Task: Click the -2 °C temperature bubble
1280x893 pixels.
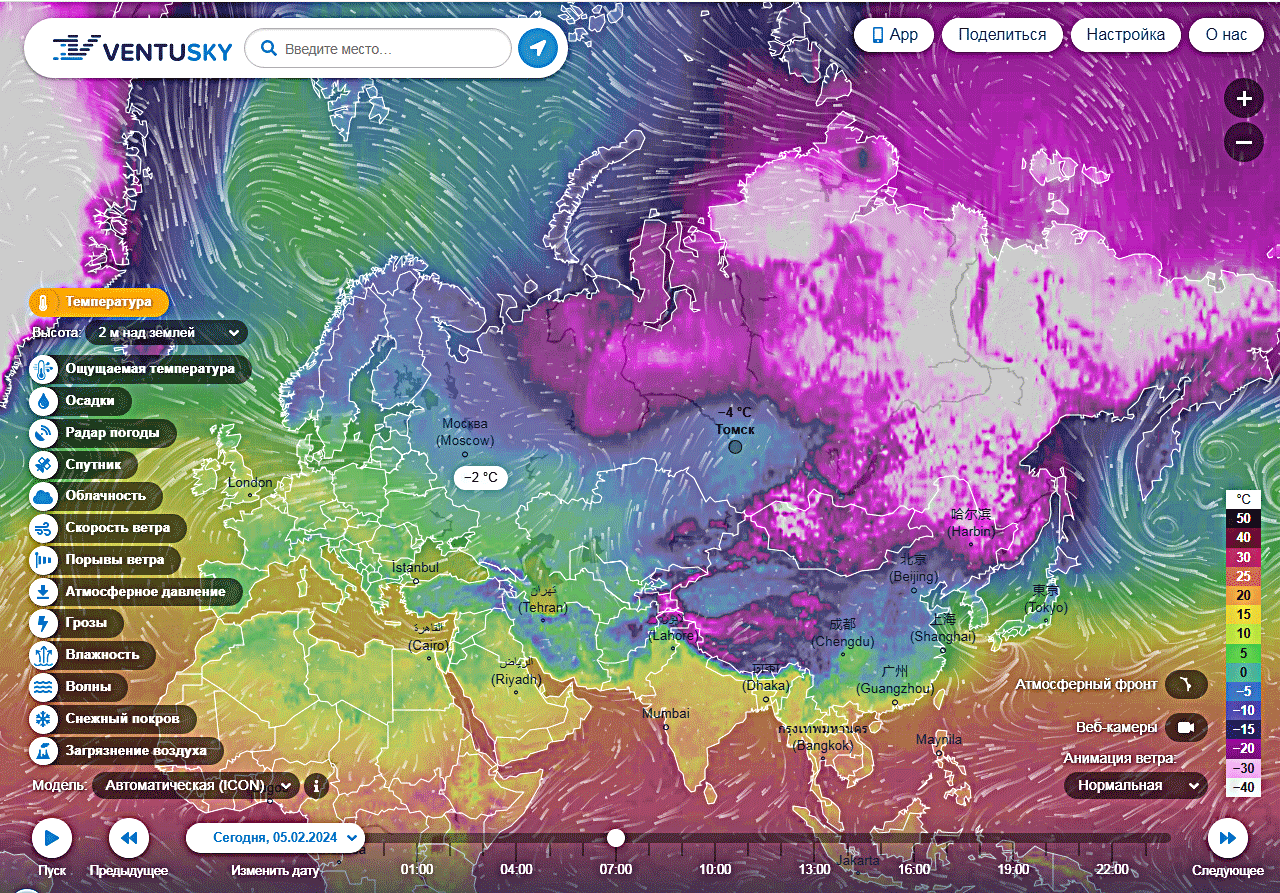Action: 481,478
